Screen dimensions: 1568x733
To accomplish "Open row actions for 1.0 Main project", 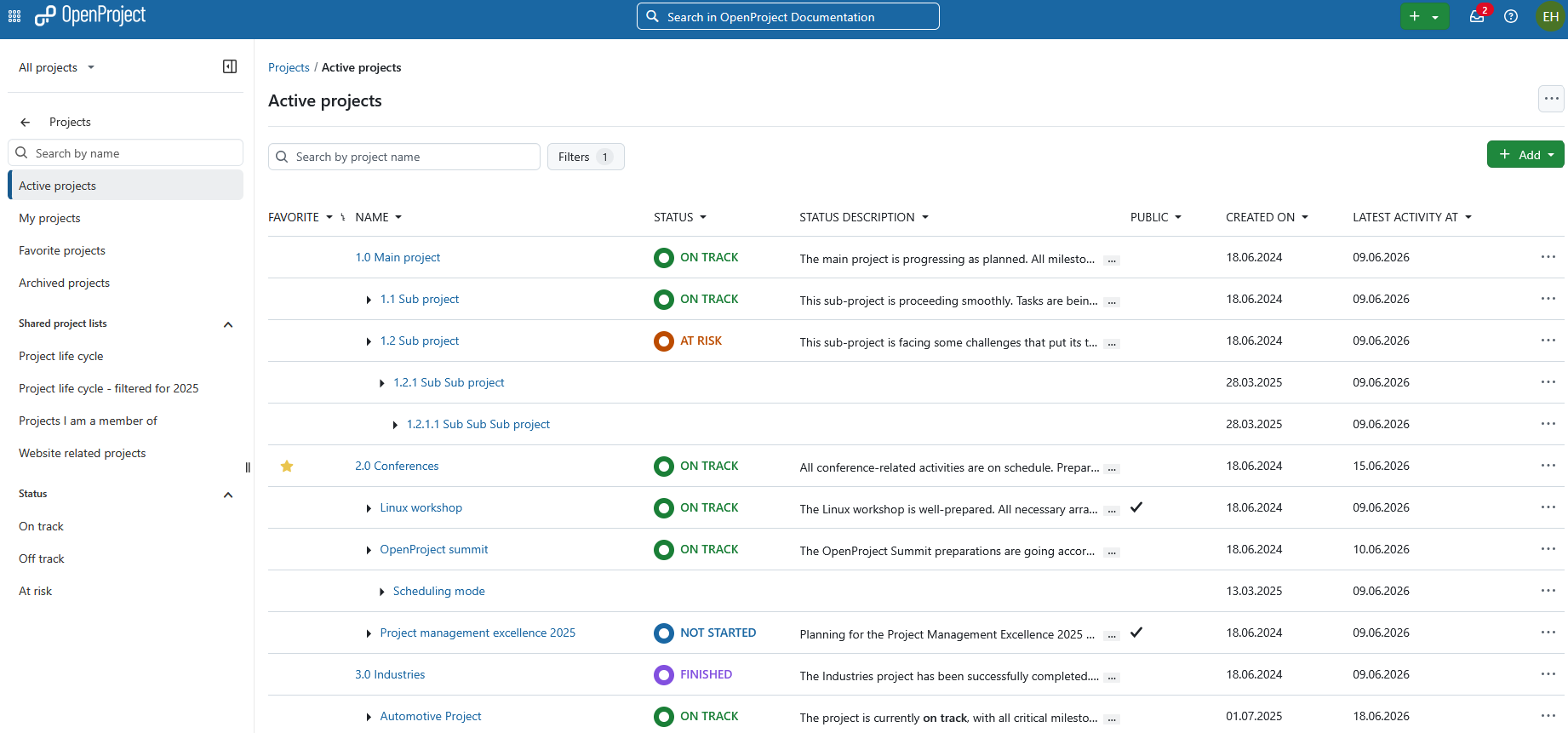I will coord(1548,257).
